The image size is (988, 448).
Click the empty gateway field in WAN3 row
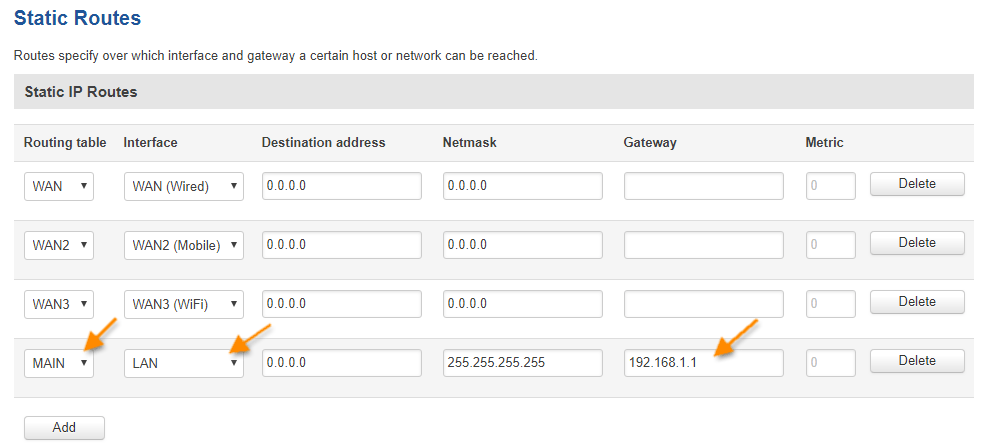tap(703, 304)
